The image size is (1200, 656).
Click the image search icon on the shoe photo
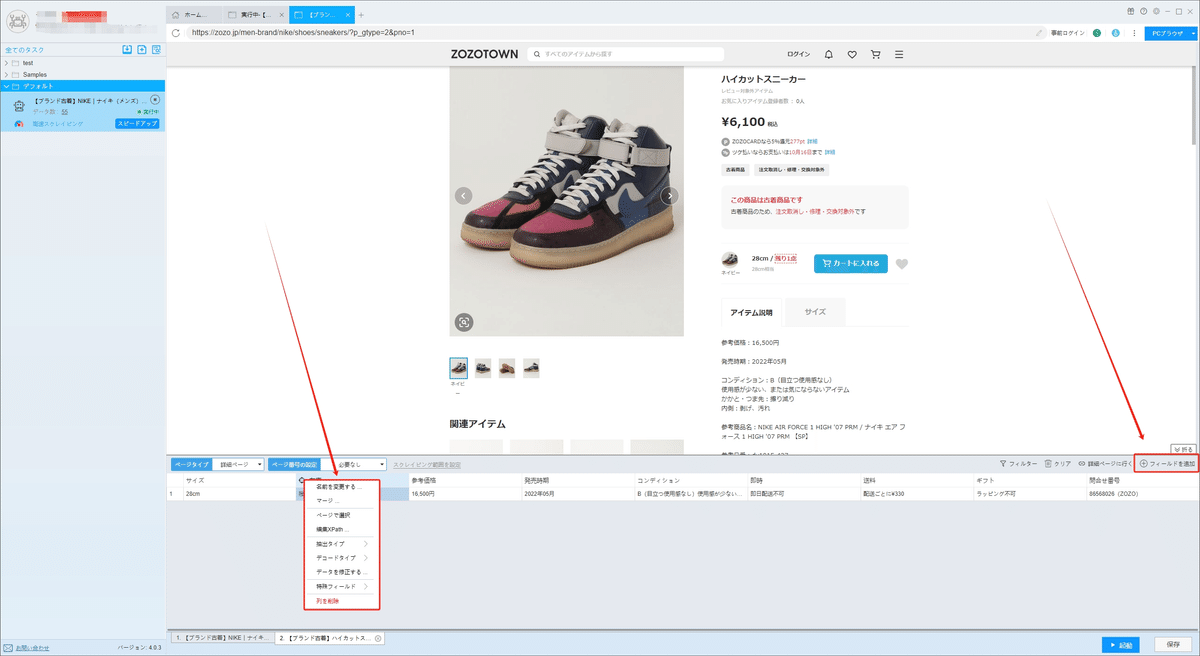[x=464, y=322]
